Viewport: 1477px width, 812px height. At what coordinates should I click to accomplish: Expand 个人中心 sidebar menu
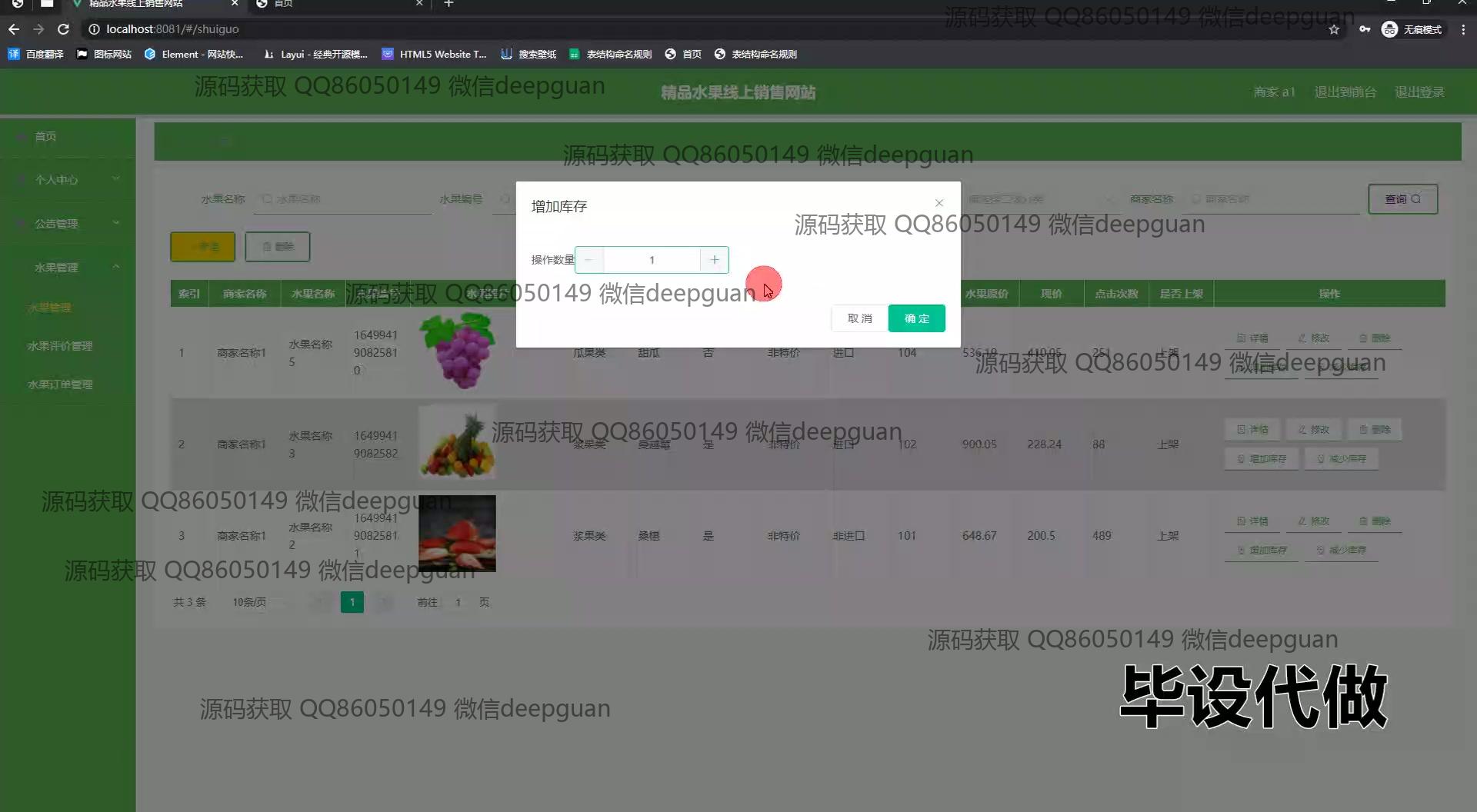[x=68, y=179]
